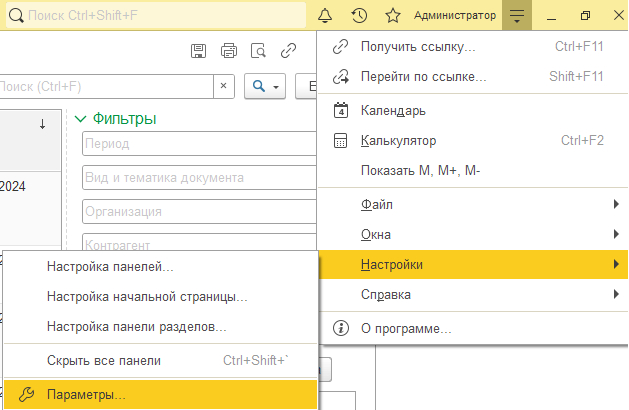
Task: Open Календарь from the menu
Action: coord(473,110)
